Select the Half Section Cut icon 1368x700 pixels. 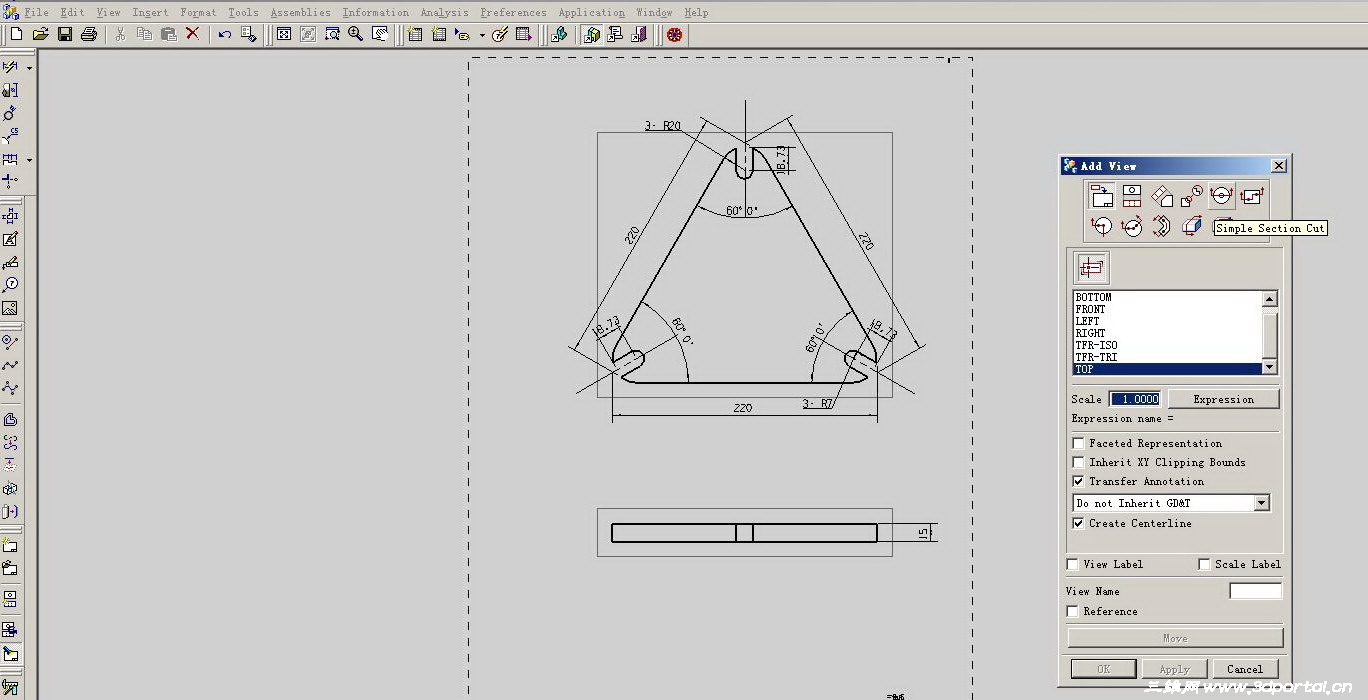click(x=1101, y=226)
